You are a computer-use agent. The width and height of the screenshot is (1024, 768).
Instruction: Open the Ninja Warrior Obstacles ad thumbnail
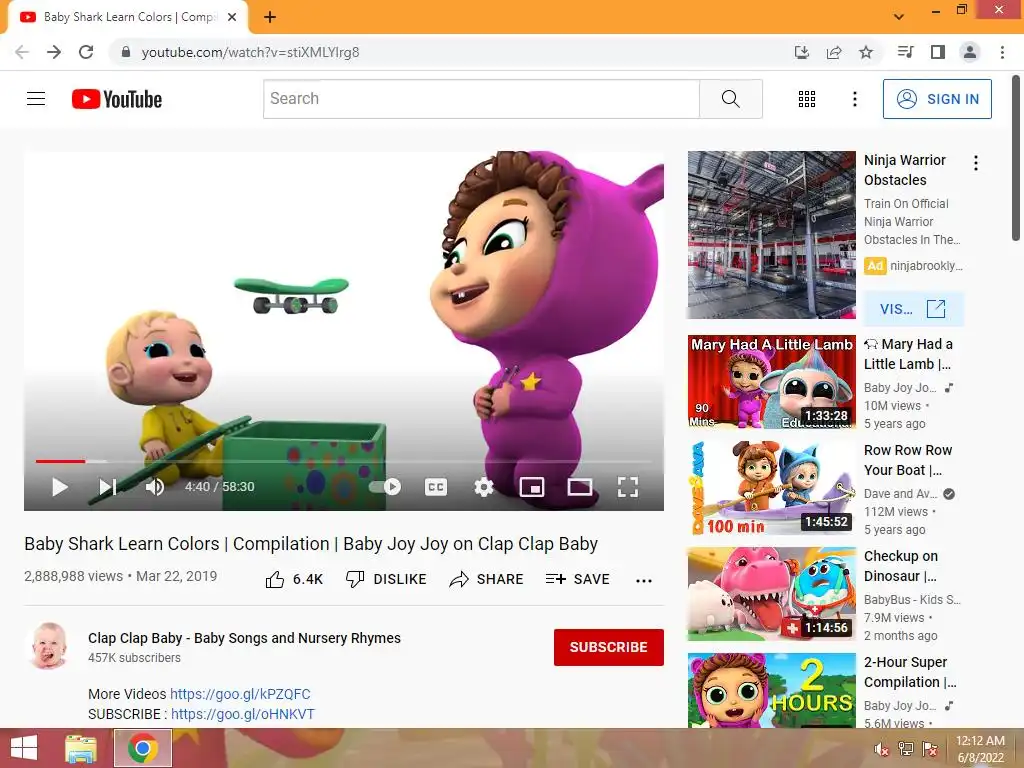point(771,234)
